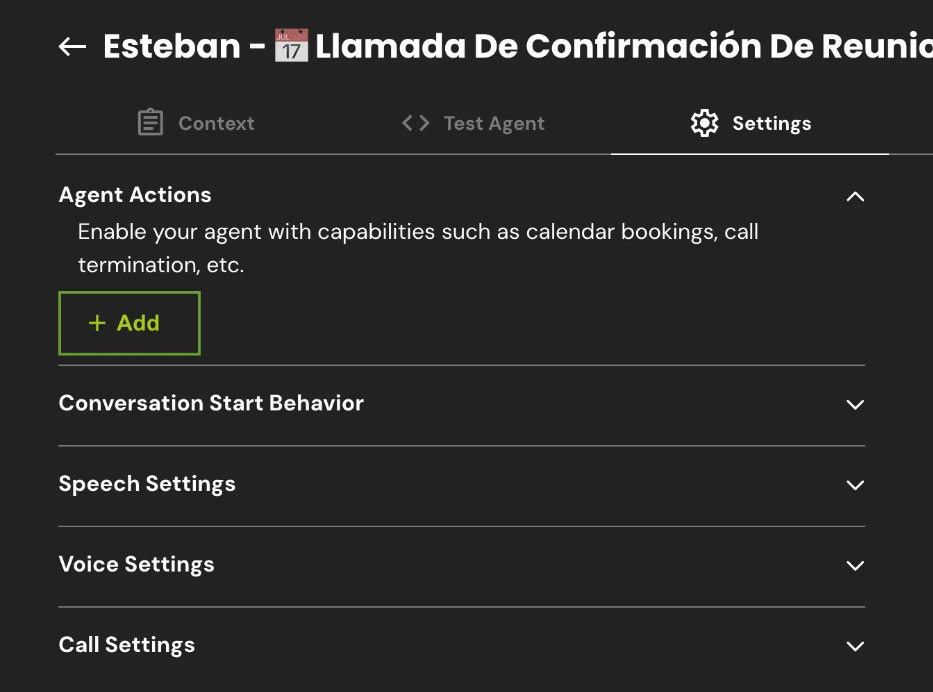Click the Agent Actions section heading

pyautogui.click(x=135, y=195)
